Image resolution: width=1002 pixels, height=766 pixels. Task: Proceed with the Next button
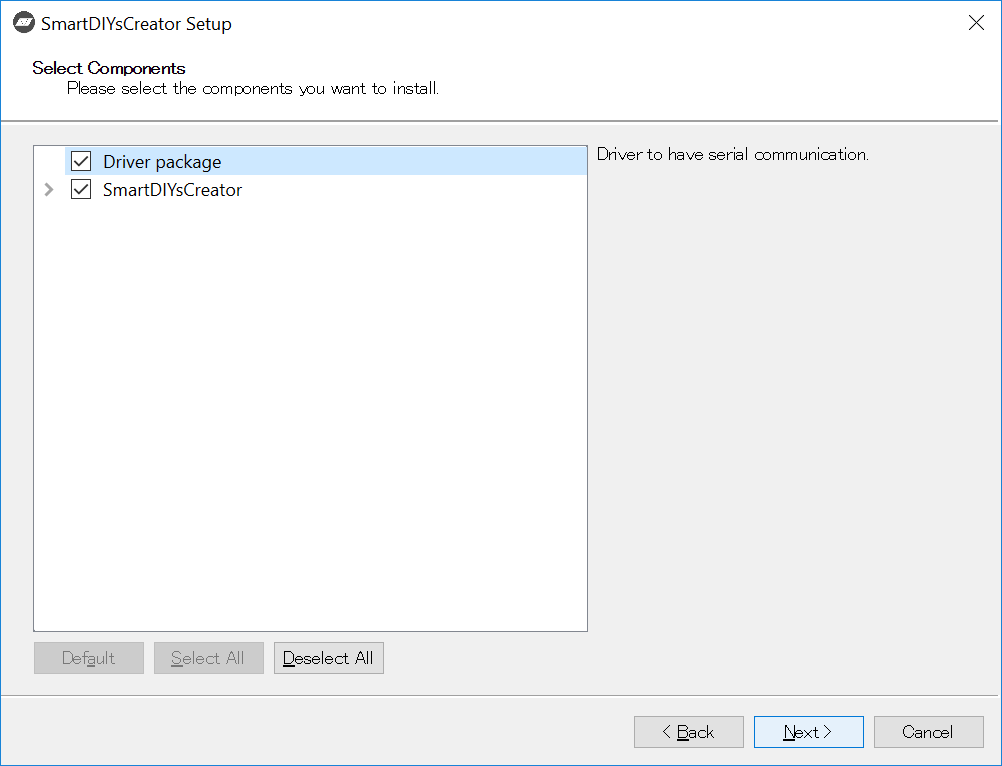808,732
